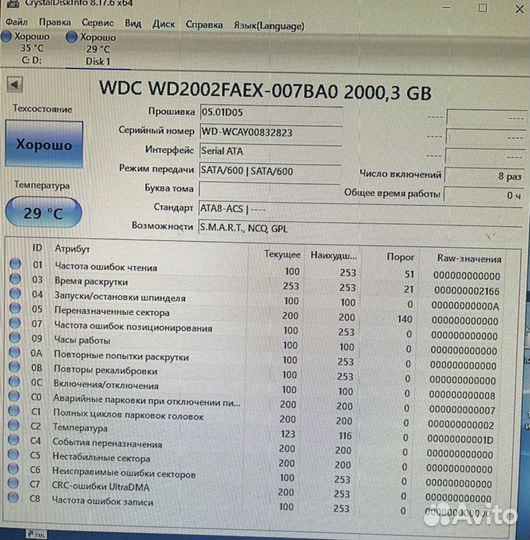Click status icon for attribute 01
The width and height of the screenshot is (530, 540).
pyautogui.click(x=15, y=264)
